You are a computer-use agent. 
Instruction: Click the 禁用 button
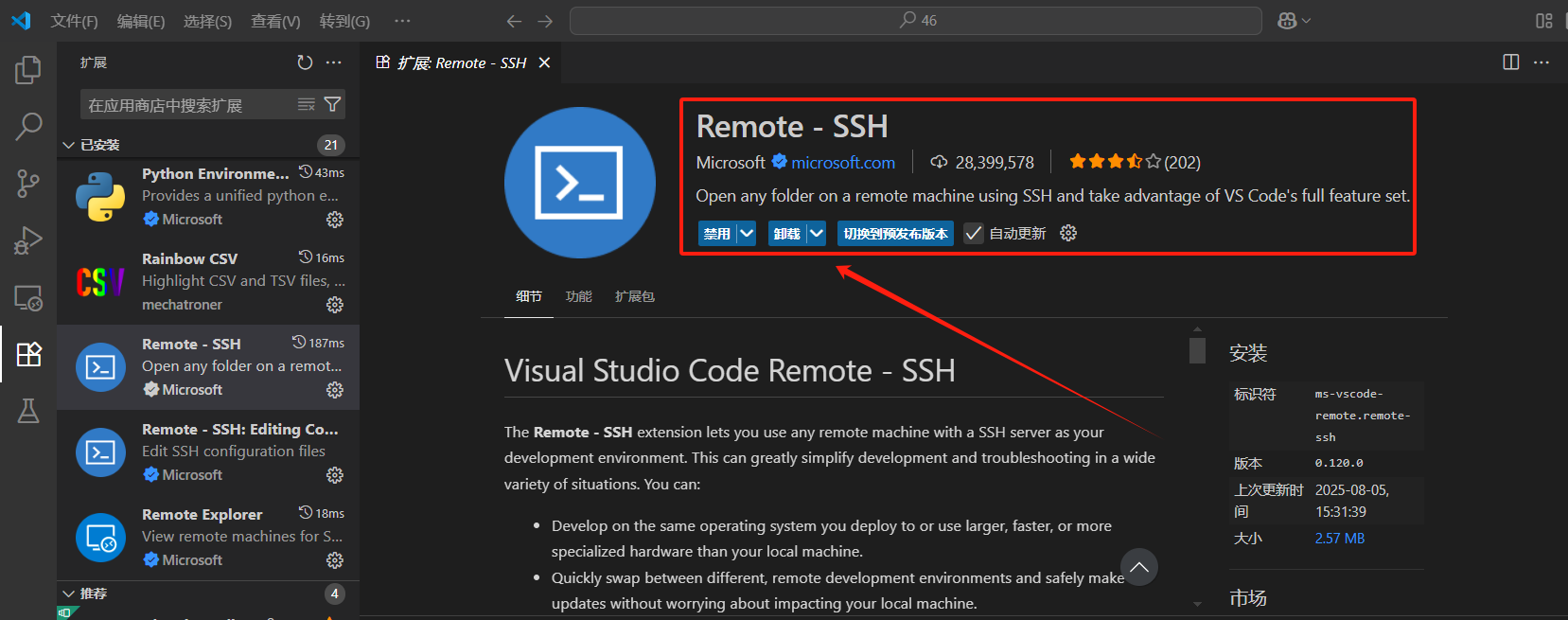pos(717,233)
